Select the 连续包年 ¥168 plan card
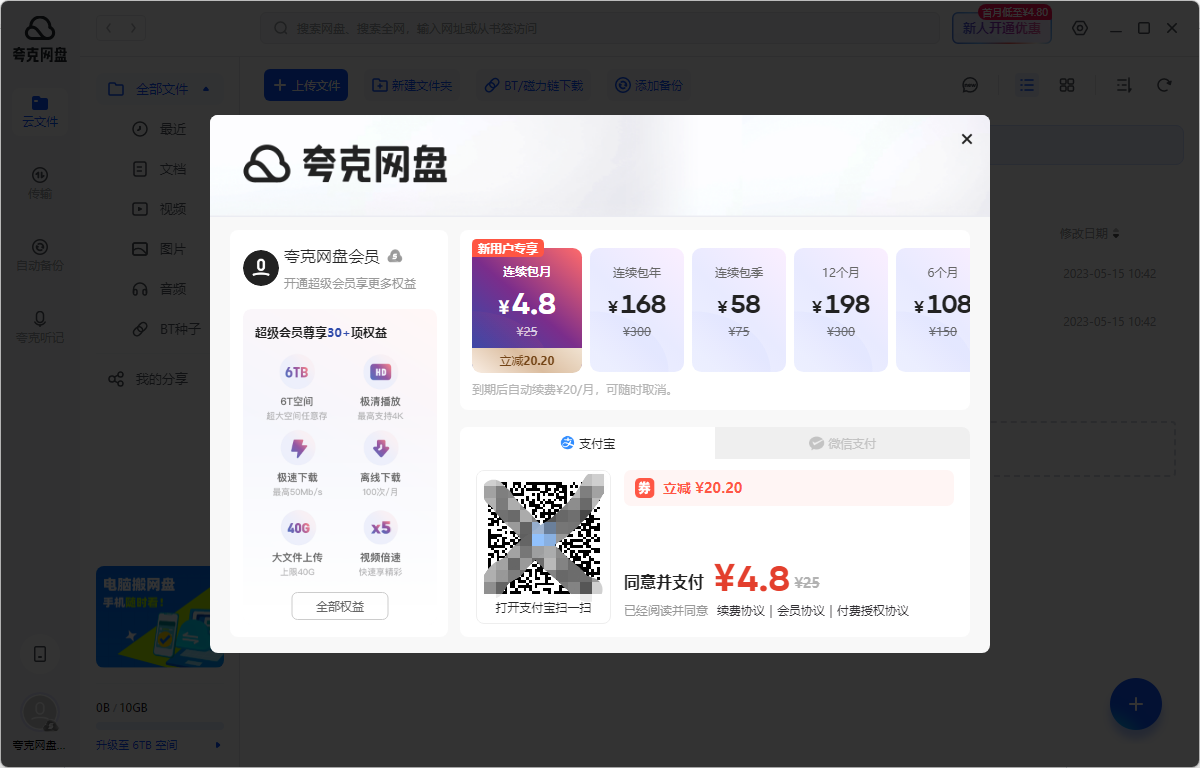Image resolution: width=1200 pixels, height=768 pixels. pyautogui.click(x=637, y=310)
